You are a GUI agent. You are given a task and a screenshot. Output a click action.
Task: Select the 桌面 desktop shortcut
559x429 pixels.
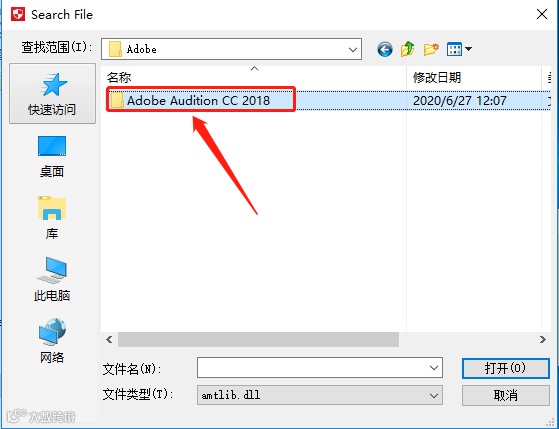[52, 157]
